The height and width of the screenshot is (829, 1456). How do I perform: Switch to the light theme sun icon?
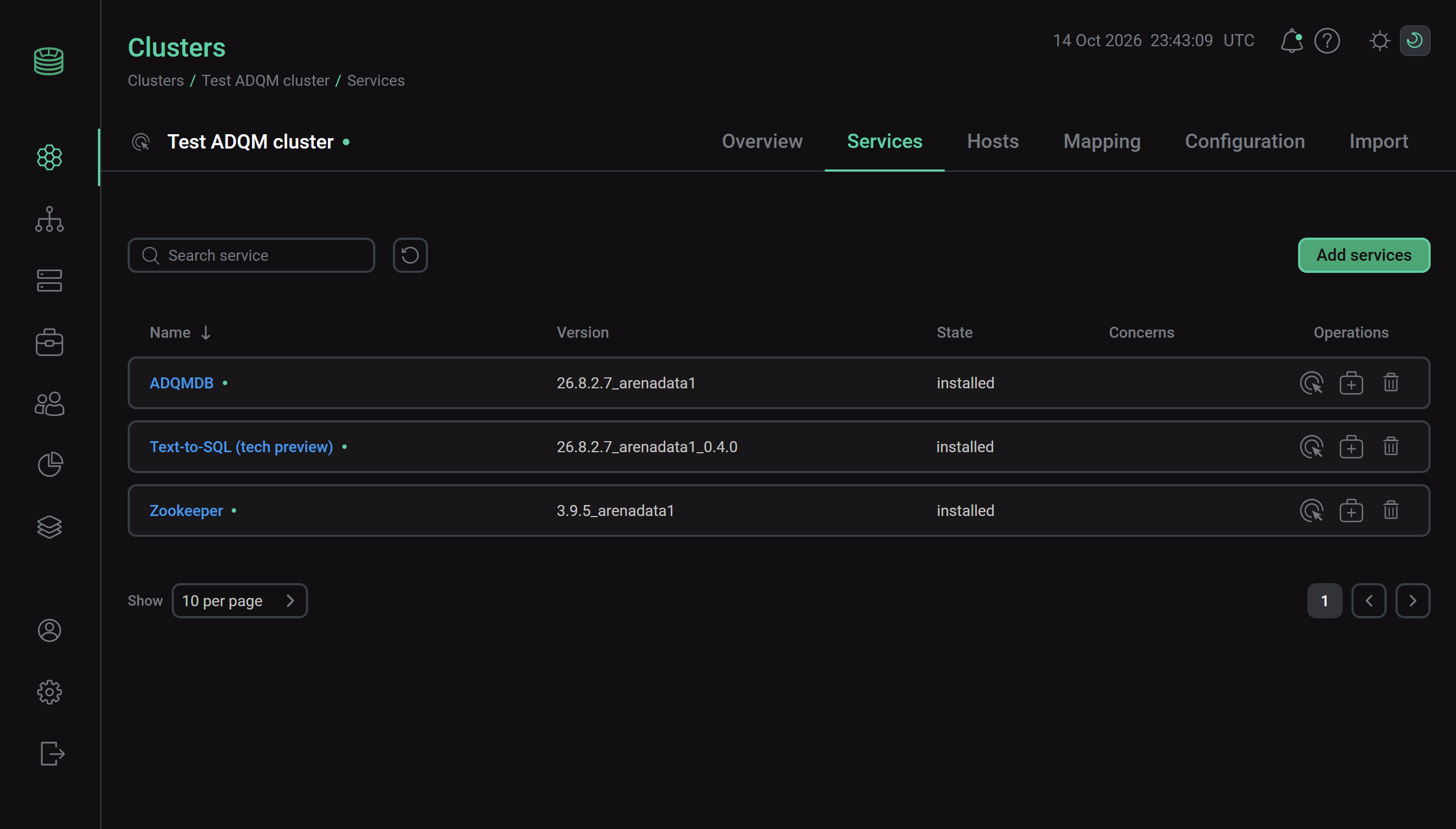[1380, 41]
